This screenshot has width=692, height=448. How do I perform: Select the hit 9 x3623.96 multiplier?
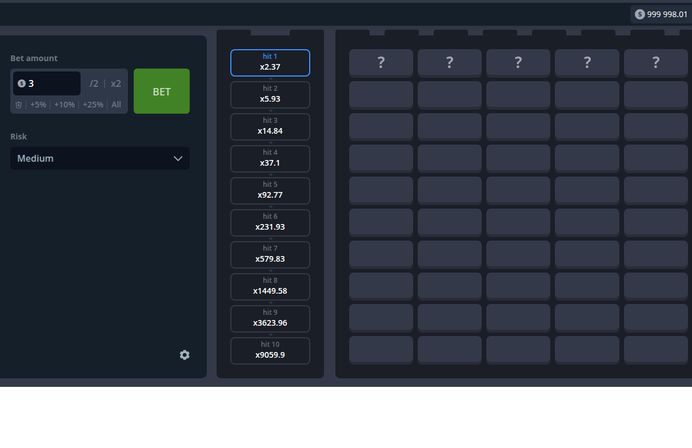click(x=270, y=319)
